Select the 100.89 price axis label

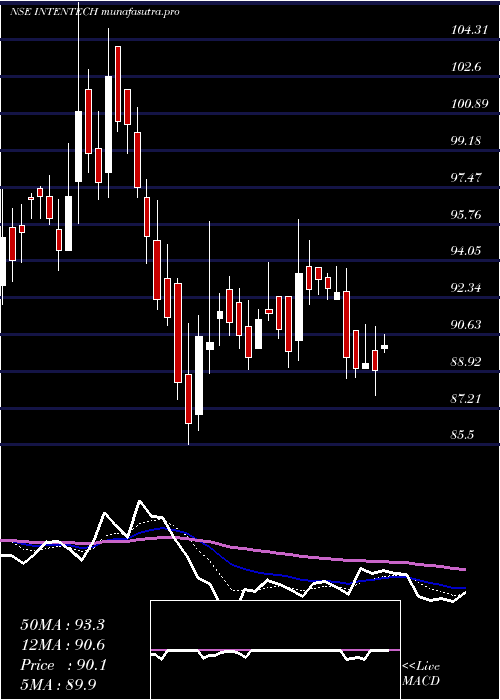(469, 104)
